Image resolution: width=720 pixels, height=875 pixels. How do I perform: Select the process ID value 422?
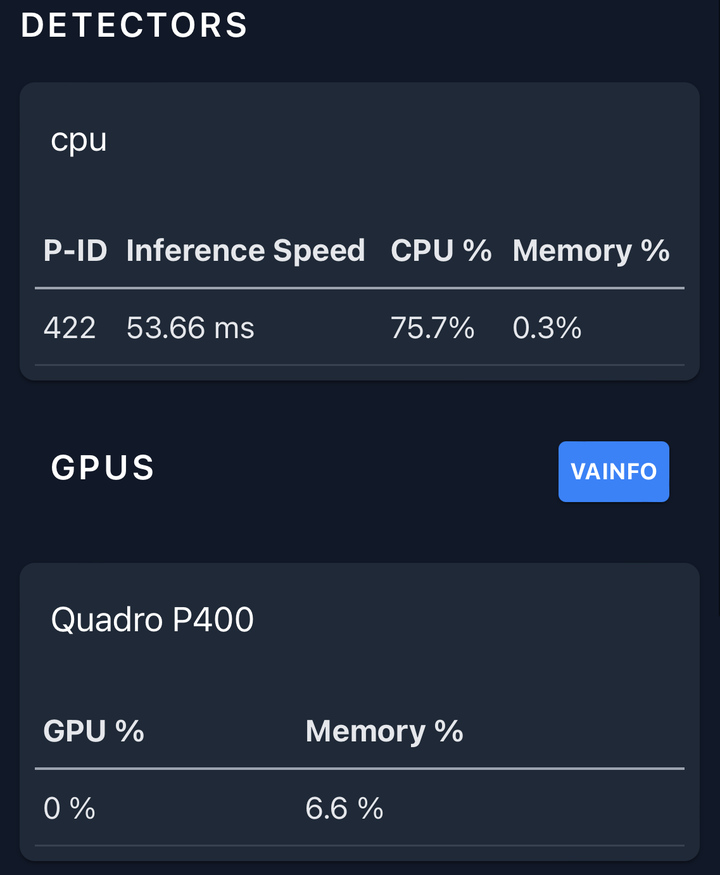(69, 328)
